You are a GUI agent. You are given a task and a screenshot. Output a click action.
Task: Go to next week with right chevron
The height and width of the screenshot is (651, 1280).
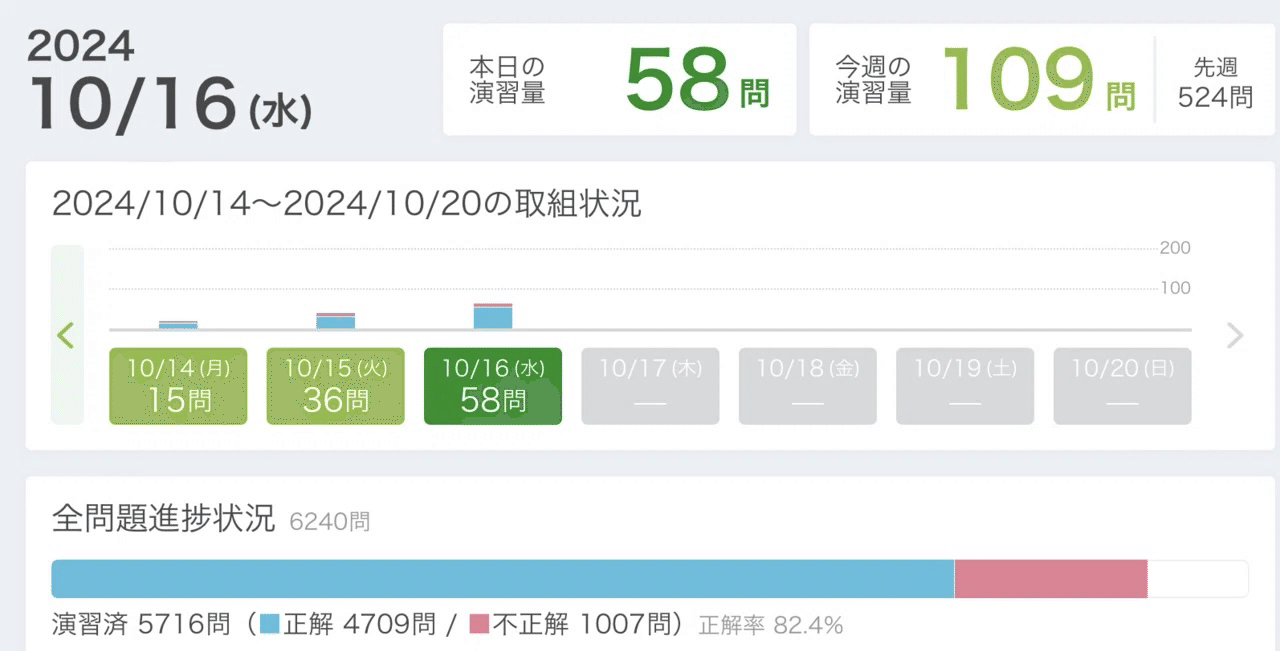(1235, 336)
